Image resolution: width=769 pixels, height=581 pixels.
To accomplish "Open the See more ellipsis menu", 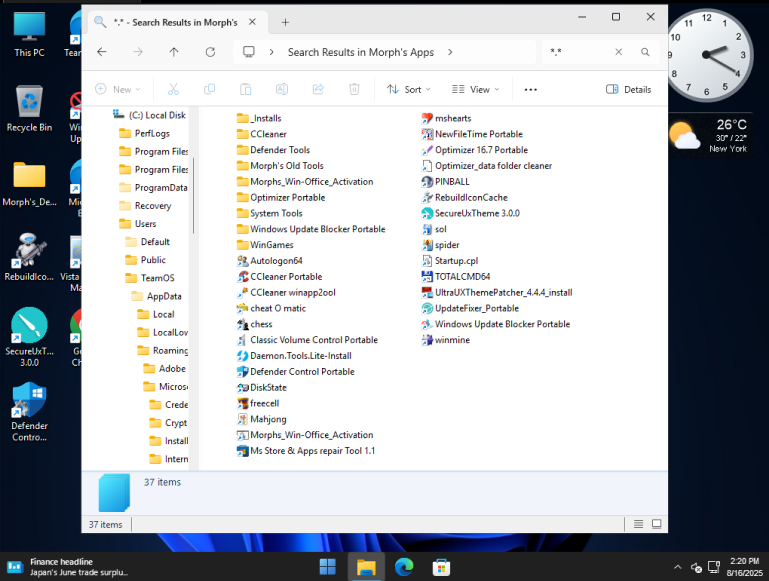I will point(531,89).
